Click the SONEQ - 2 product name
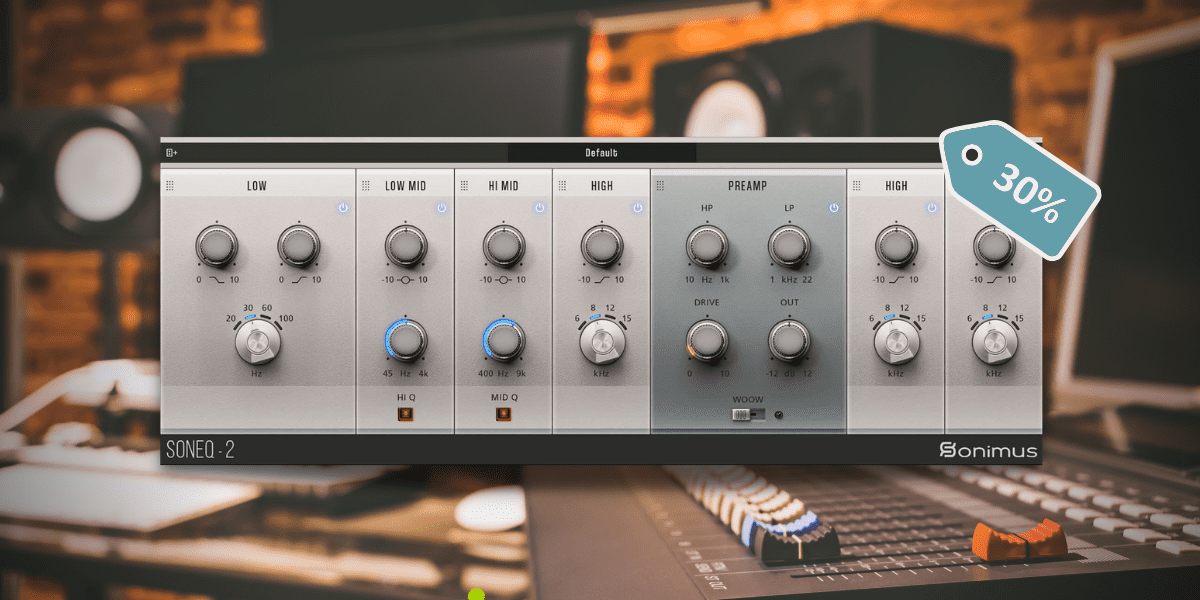The image size is (1200, 600). tap(199, 451)
